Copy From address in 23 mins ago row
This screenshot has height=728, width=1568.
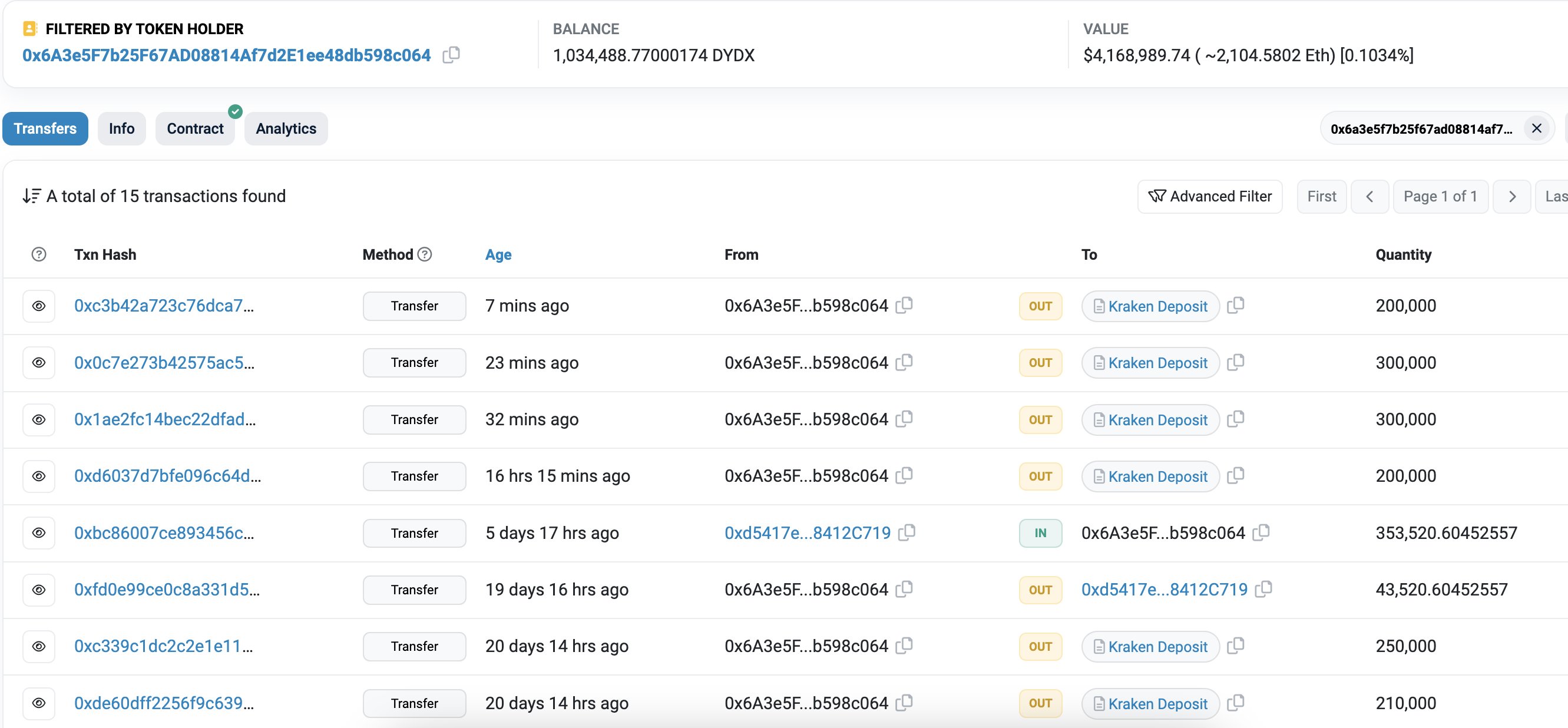click(x=905, y=362)
